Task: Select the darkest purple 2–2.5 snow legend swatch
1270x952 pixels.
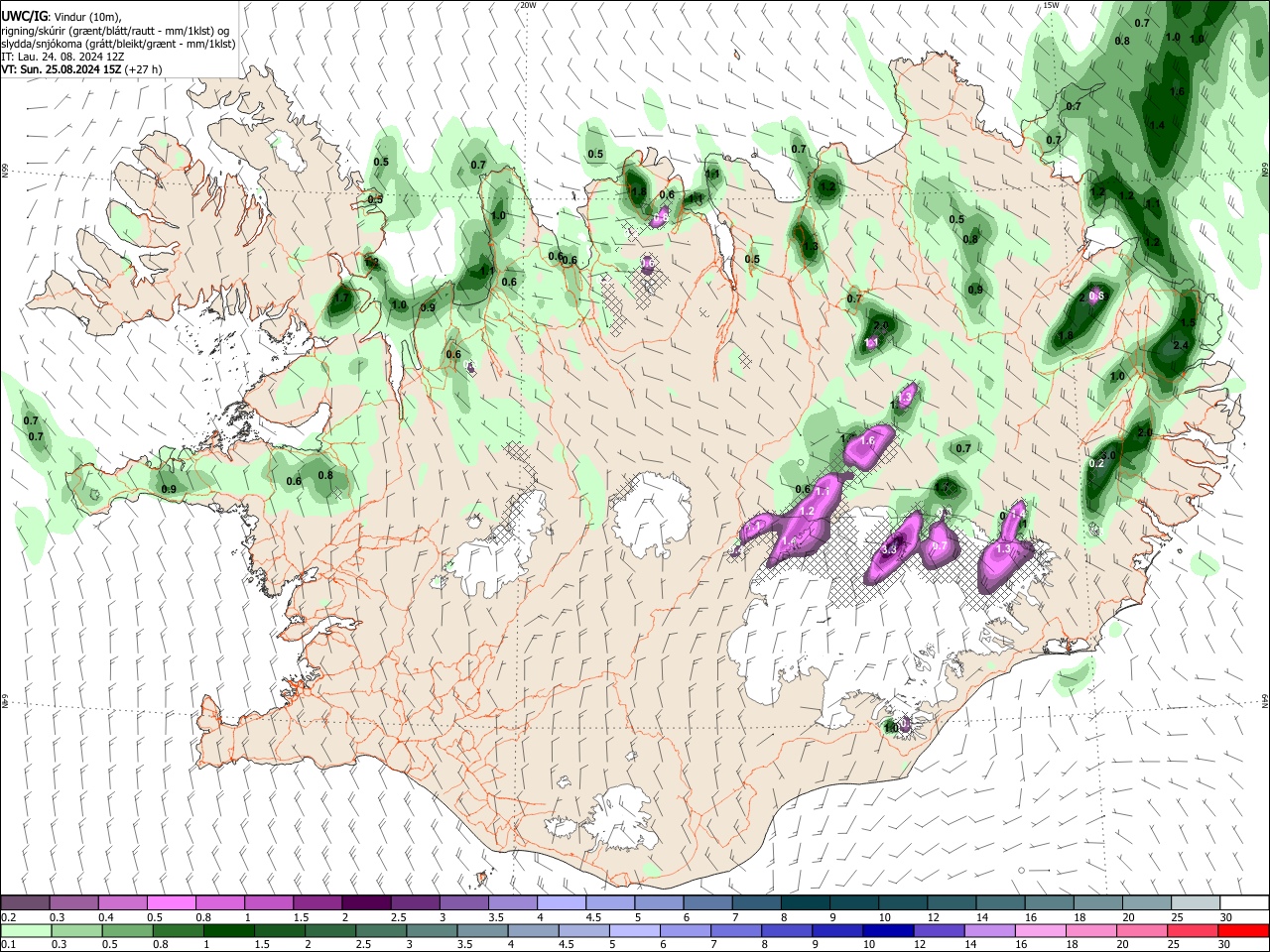Action: point(365,903)
